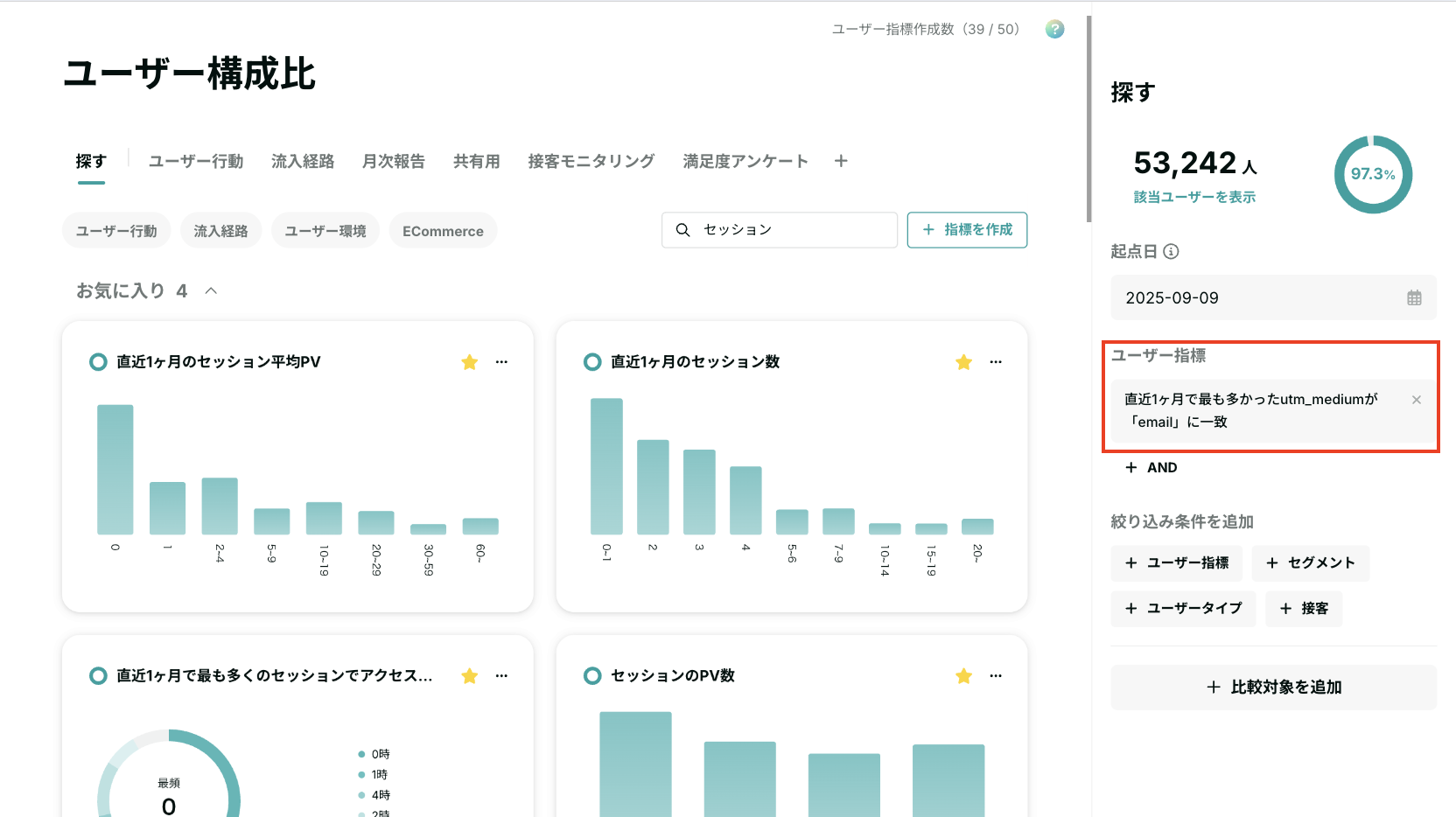Switch to ユーザー行動 tab
Viewport: 1456px width, 817px height.
[196, 162]
